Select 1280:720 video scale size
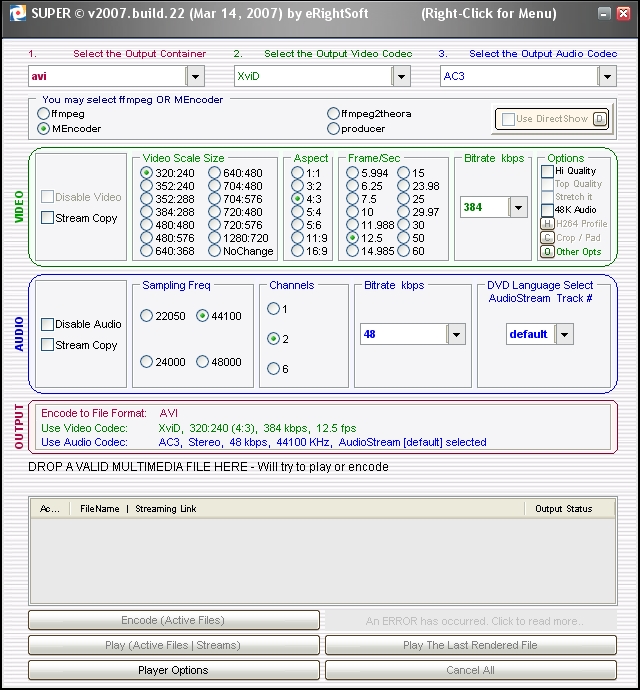 pos(214,238)
